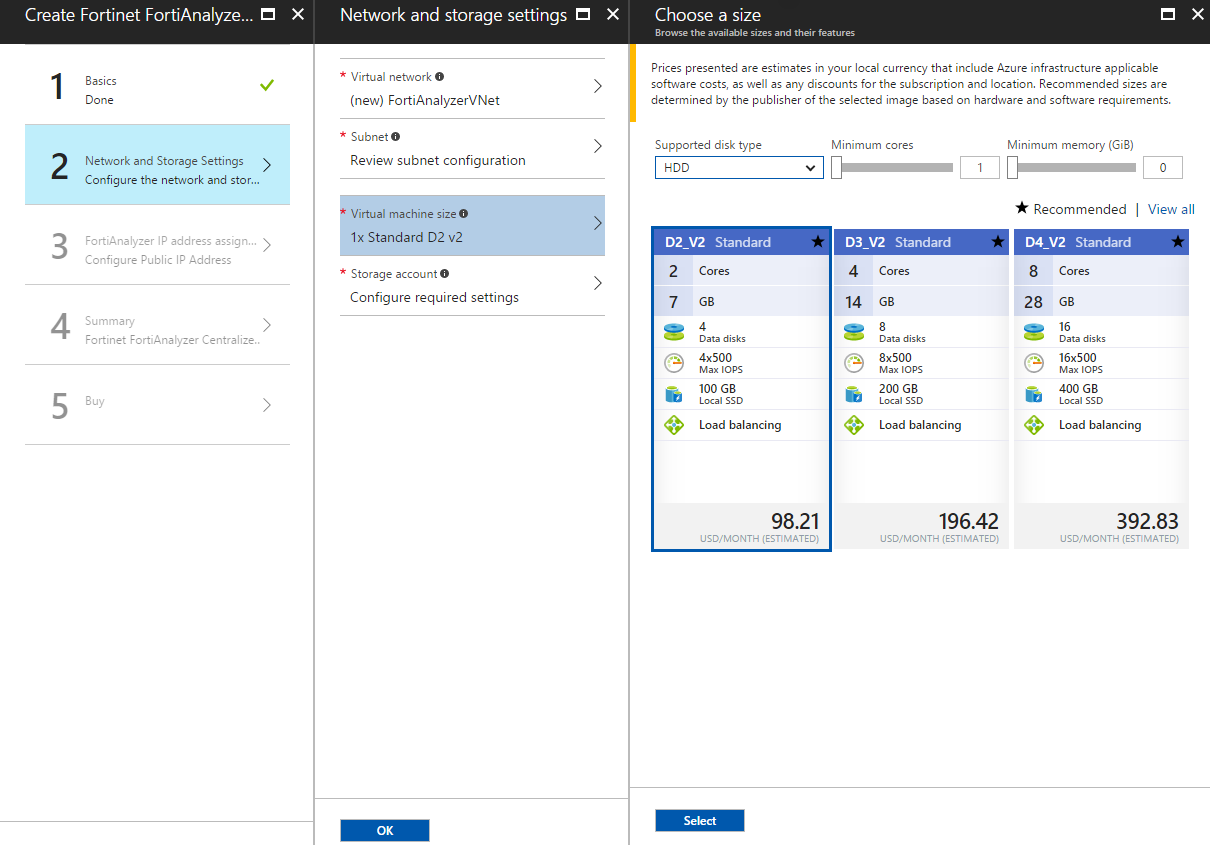Click the info icon beside Subnet label
The width and height of the screenshot is (1210, 845).
point(396,137)
